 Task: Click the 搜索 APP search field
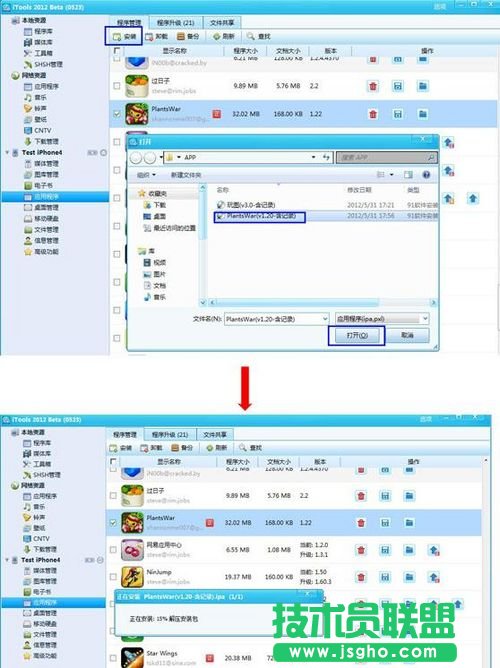[386, 158]
